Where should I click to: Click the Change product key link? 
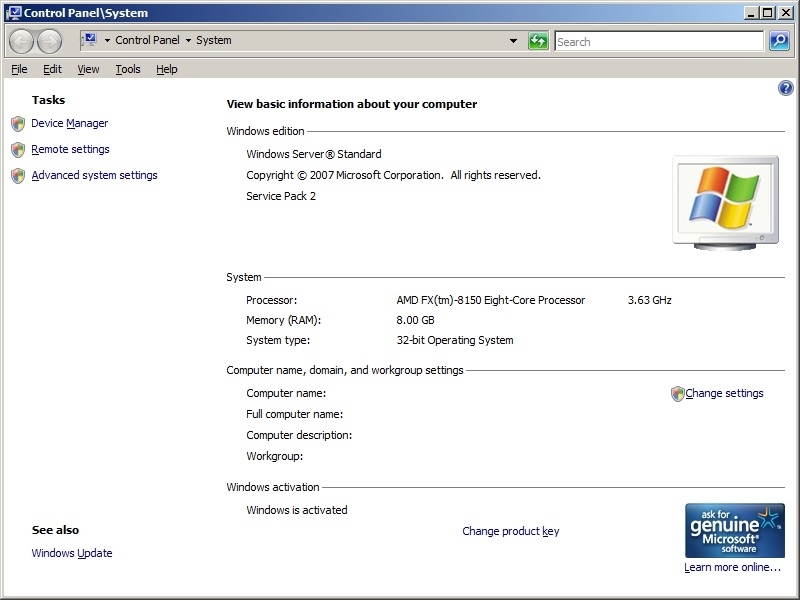(x=511, y=531)
